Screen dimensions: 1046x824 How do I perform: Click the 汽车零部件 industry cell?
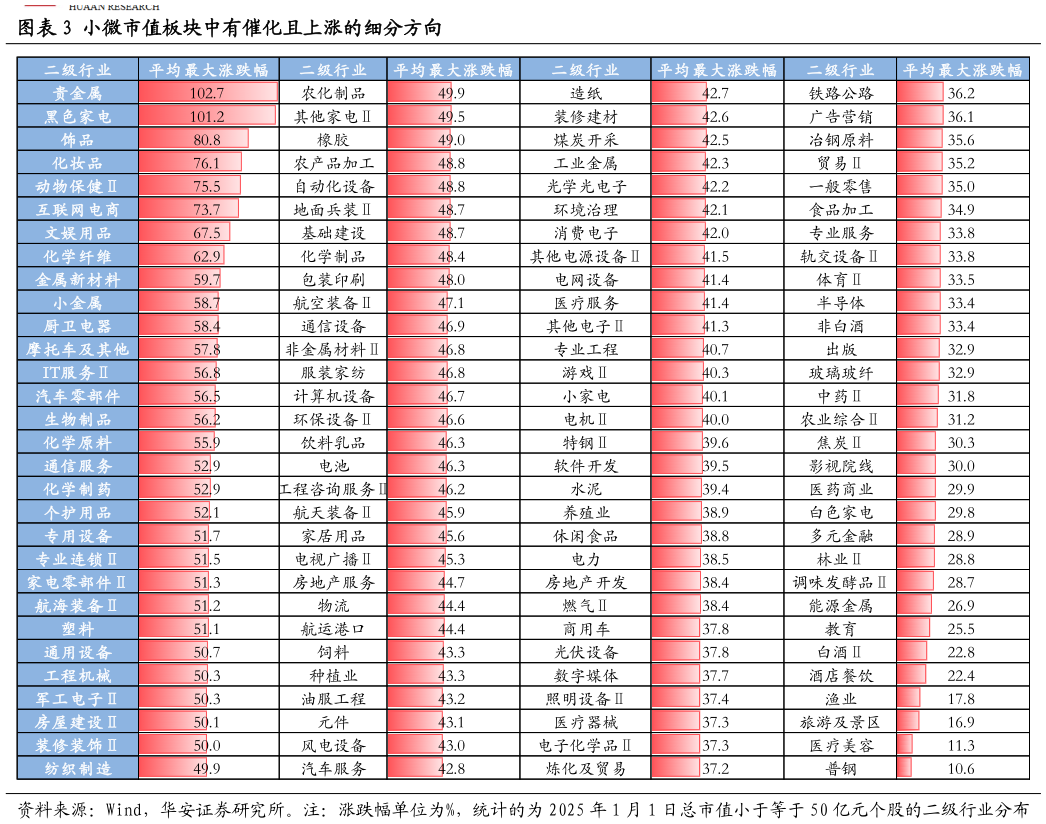78,396
